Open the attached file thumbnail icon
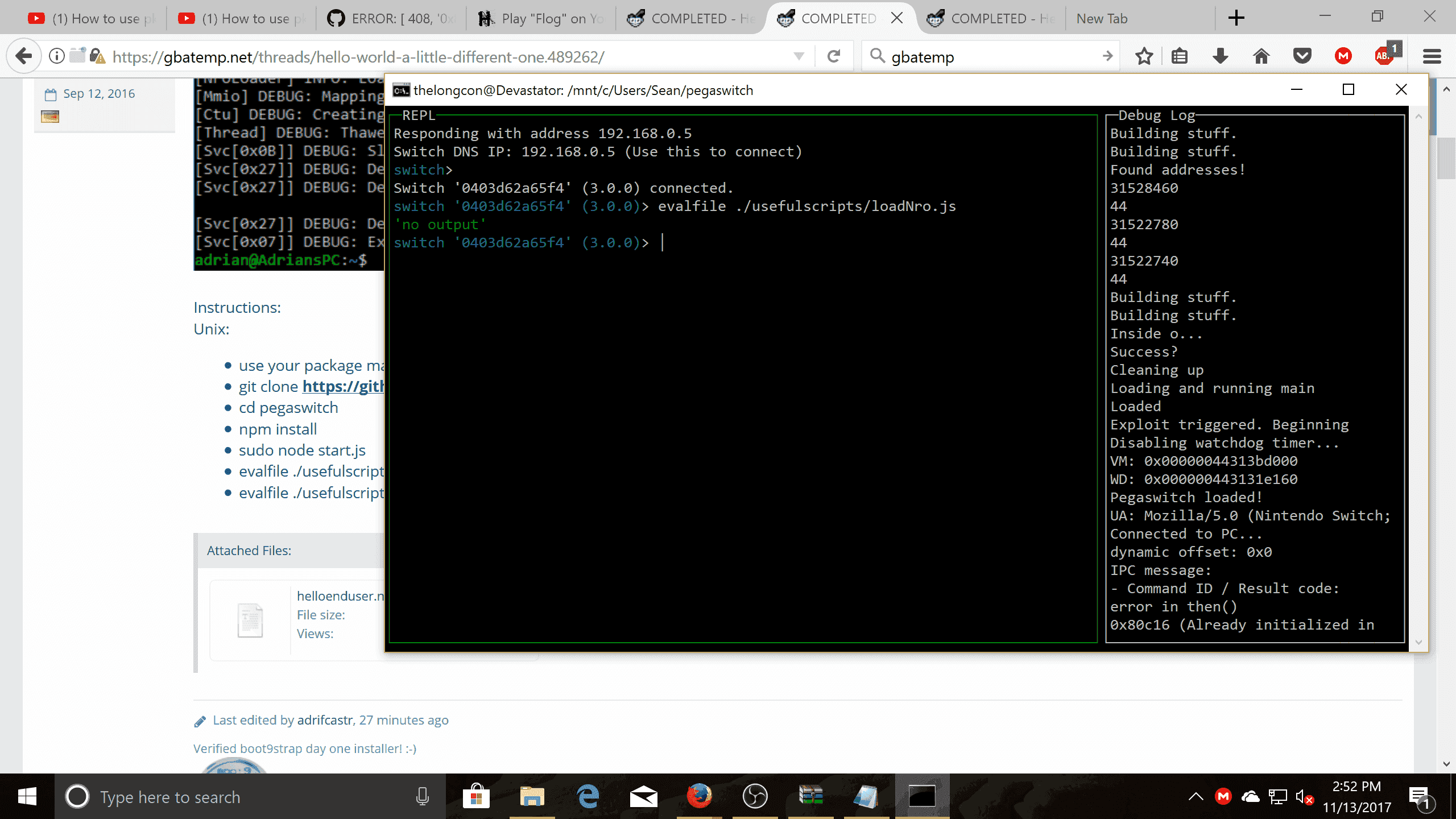This screenshot has width=1456, height=819. pyautogui.click(x=250, y=620)
